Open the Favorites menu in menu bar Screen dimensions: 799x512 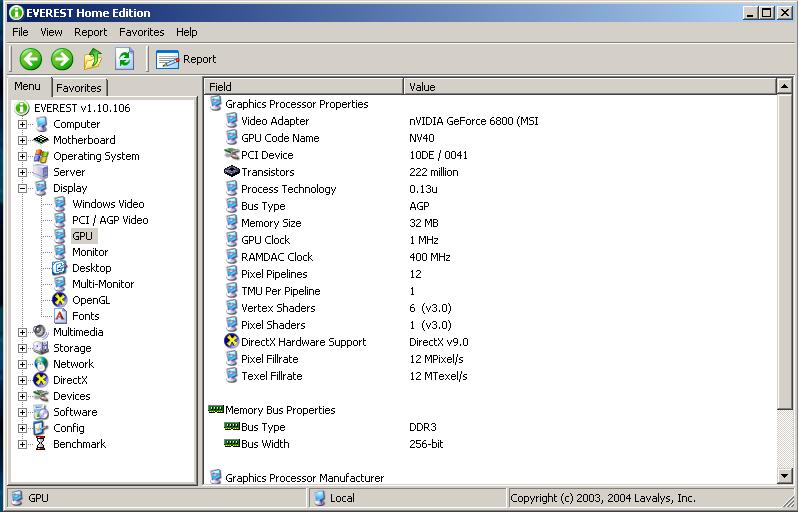tap(142, 32)
